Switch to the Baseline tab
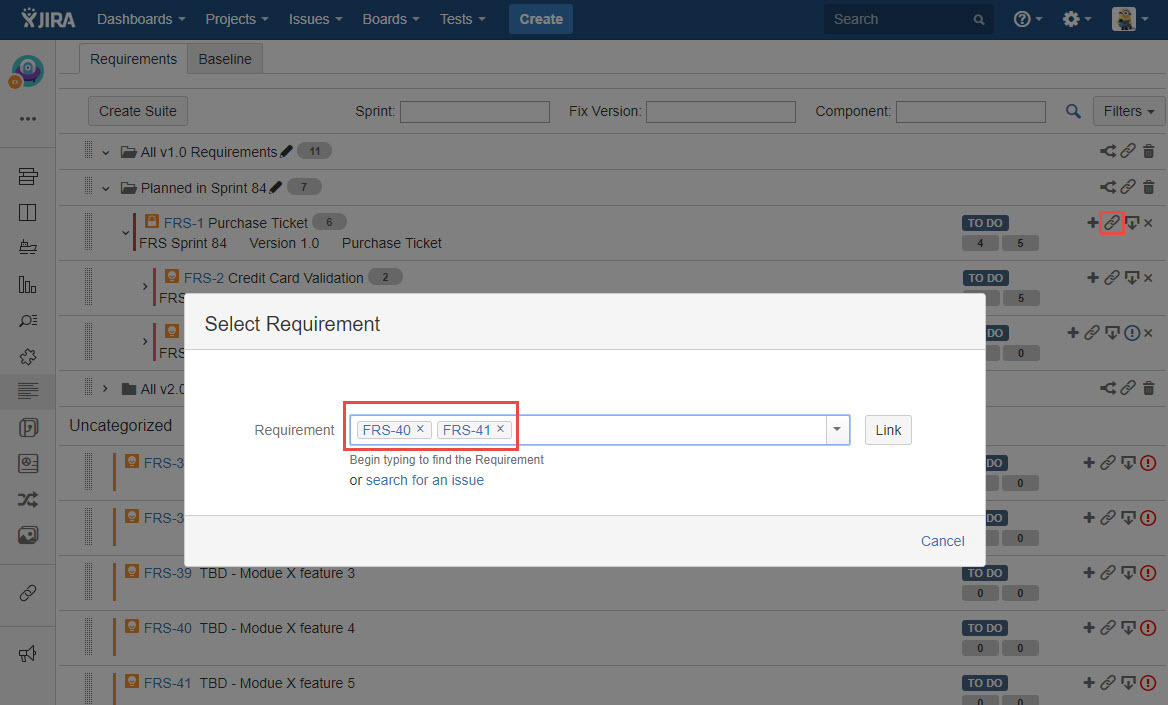Image resolution: width=1168 pixels, height=705 pixels. click(225, 59)
